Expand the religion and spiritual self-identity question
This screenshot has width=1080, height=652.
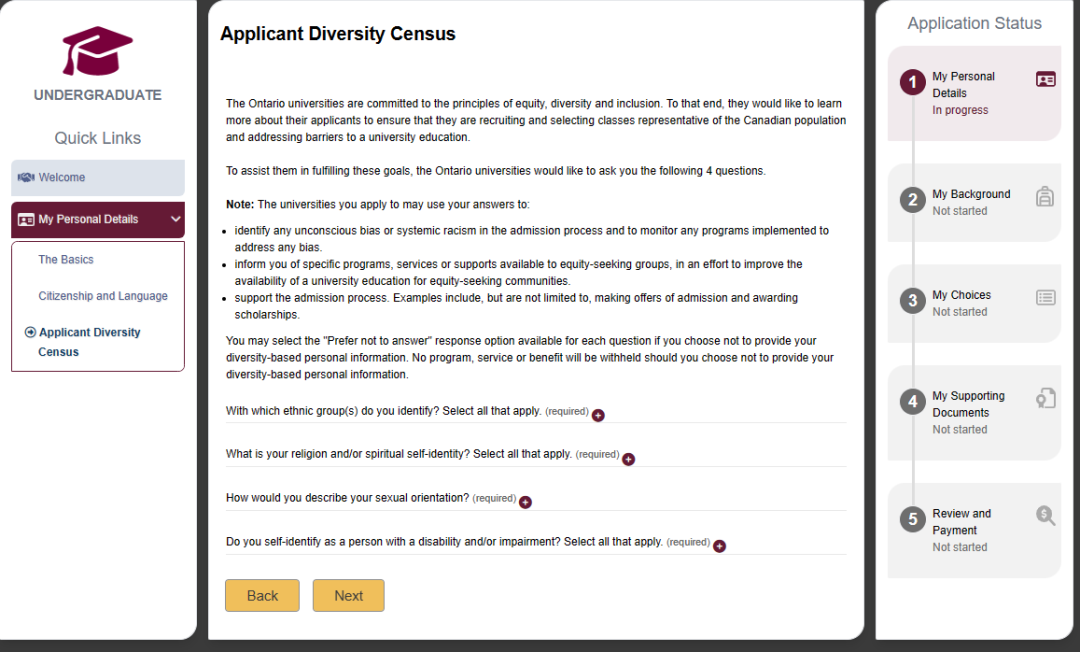(x=628, y=459)
